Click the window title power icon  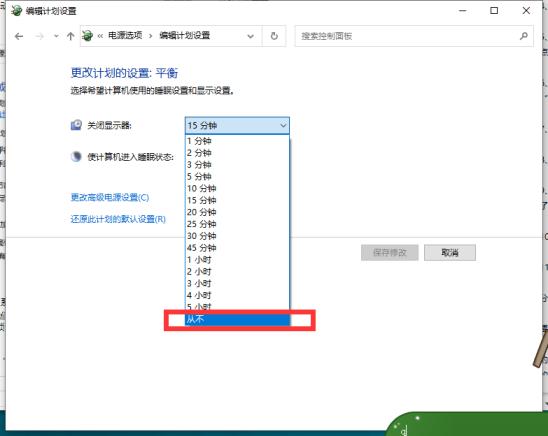(x=16, y=11)
